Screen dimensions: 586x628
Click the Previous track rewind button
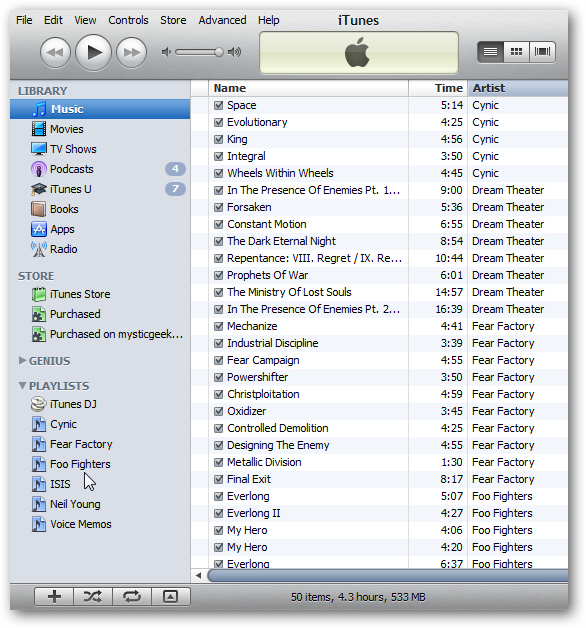click(x=55, y=52)
